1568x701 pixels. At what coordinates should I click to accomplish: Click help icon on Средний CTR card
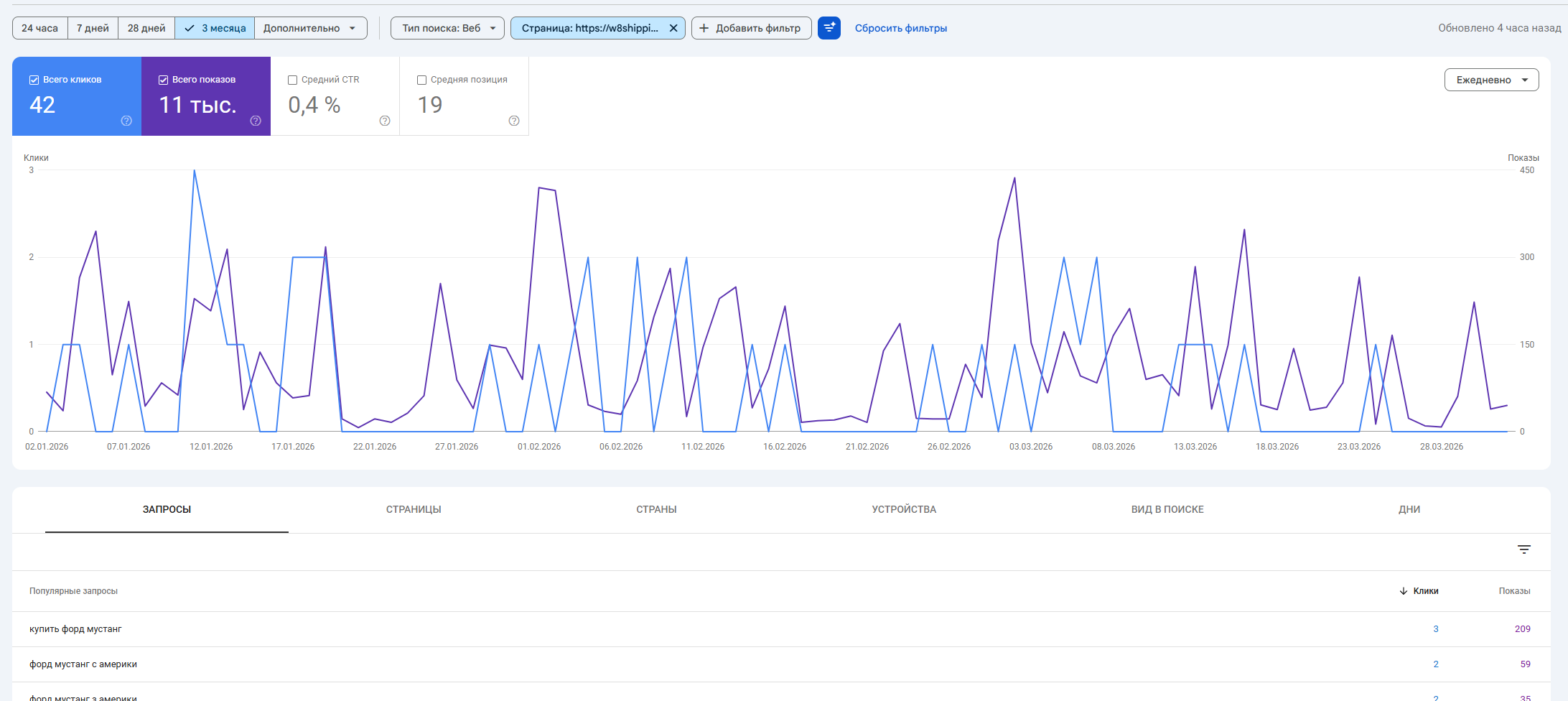point(385,121)
